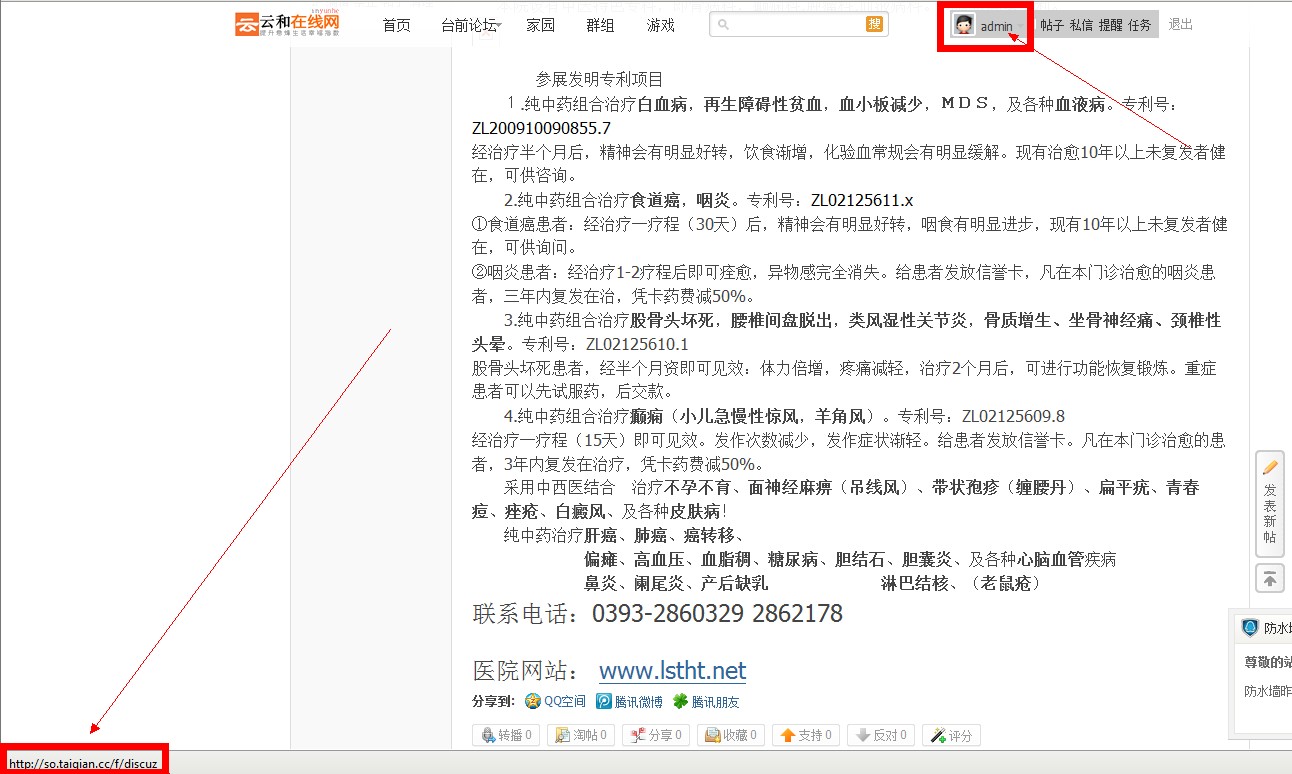Click the phone number 0393-2860329 2862178 text
This screenshot has width=1292, height=774.
pyautogui.click(x=717, y=613)
